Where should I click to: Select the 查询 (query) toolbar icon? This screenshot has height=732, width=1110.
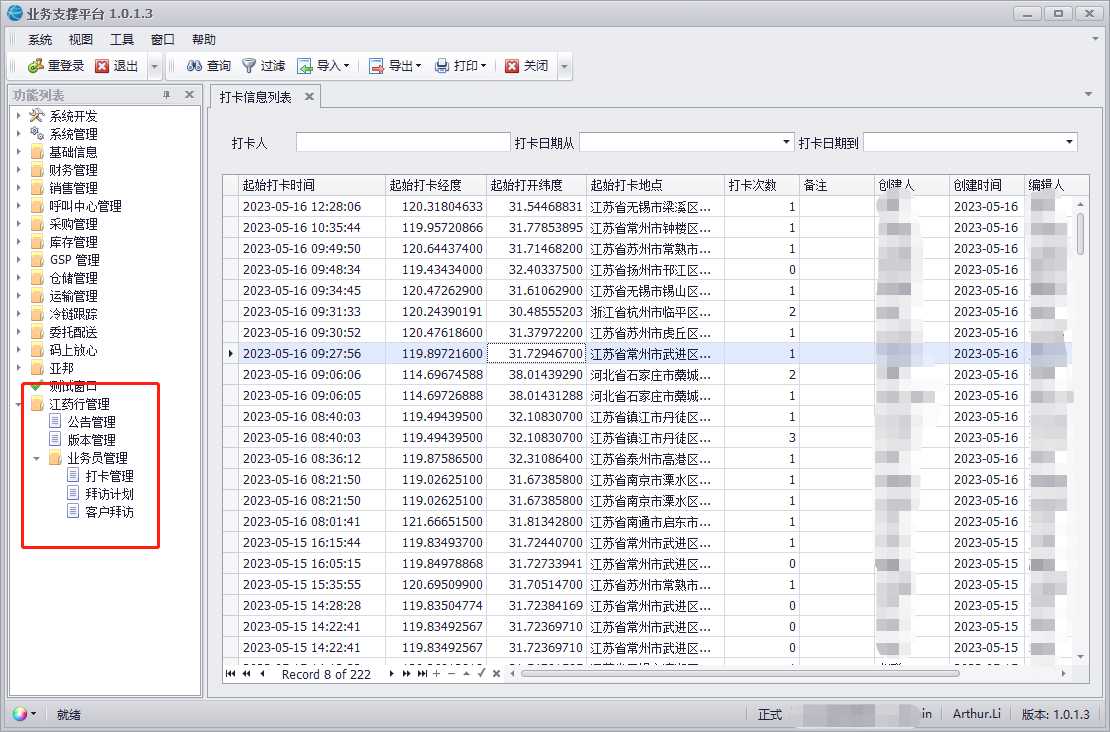(x=194, y=65)
